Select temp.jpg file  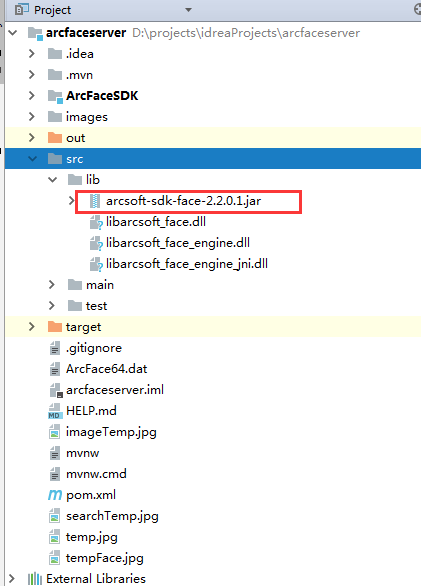(92, 537)
